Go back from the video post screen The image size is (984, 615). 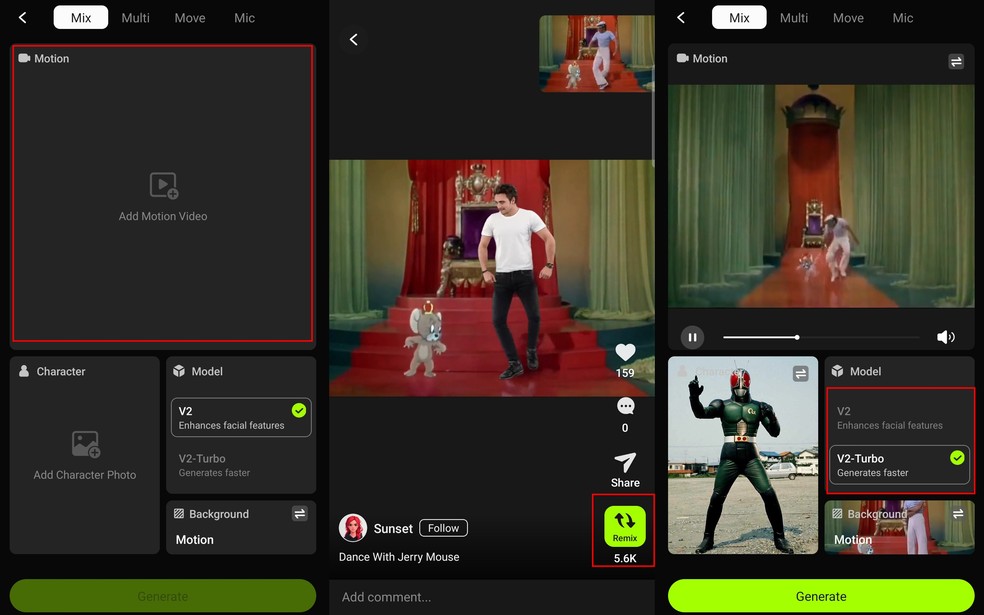(354, 40)
